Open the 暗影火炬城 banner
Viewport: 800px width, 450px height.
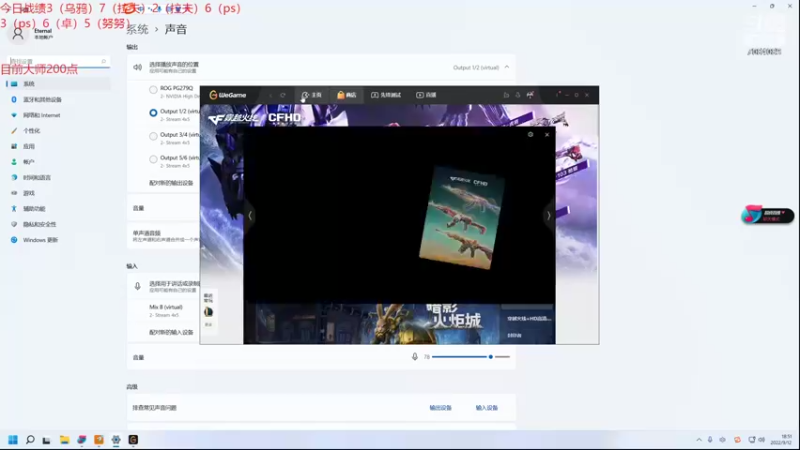tap(399, 323)
